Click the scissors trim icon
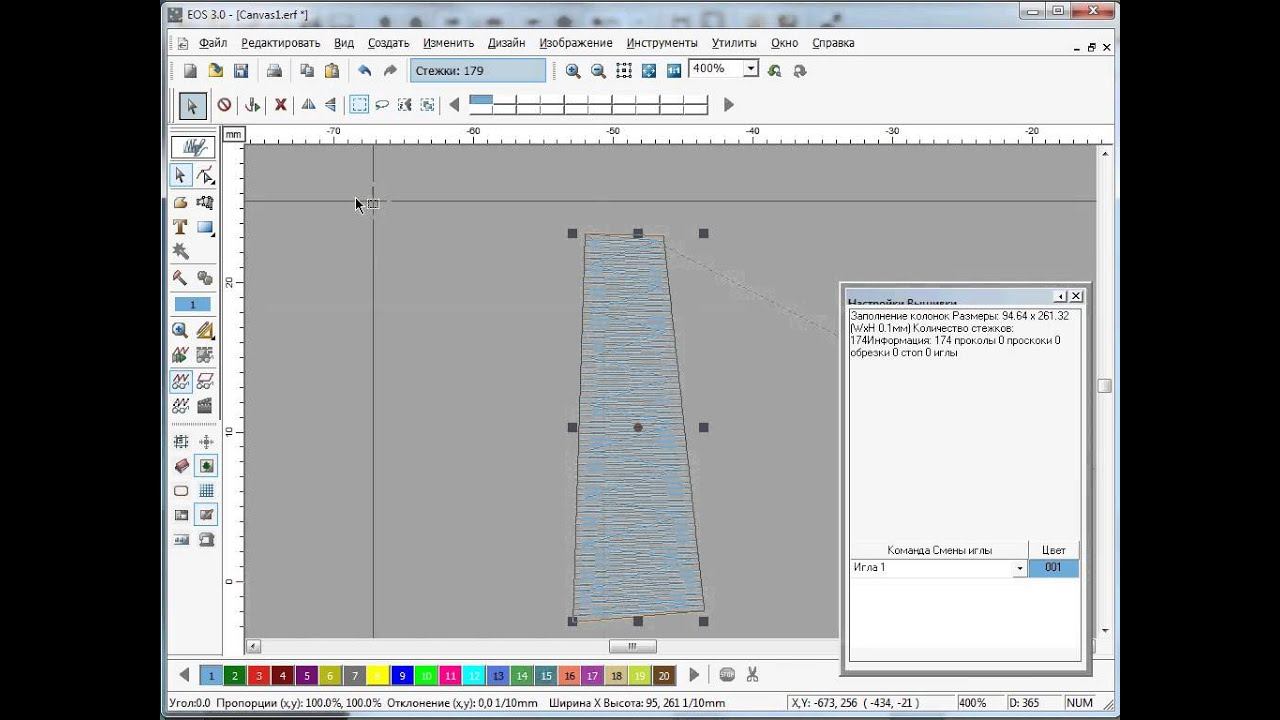This screenshot has height=720, width=1280. (x=753, y=675)
